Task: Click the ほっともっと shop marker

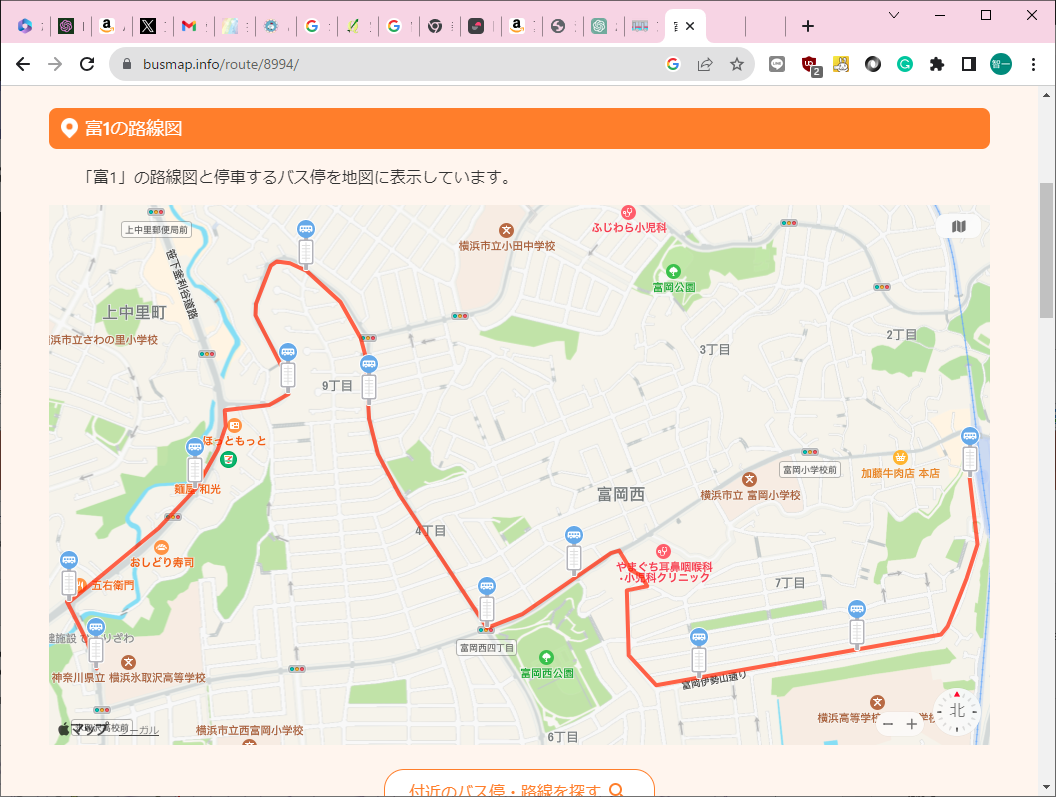Action: click(x=222, y=427)
